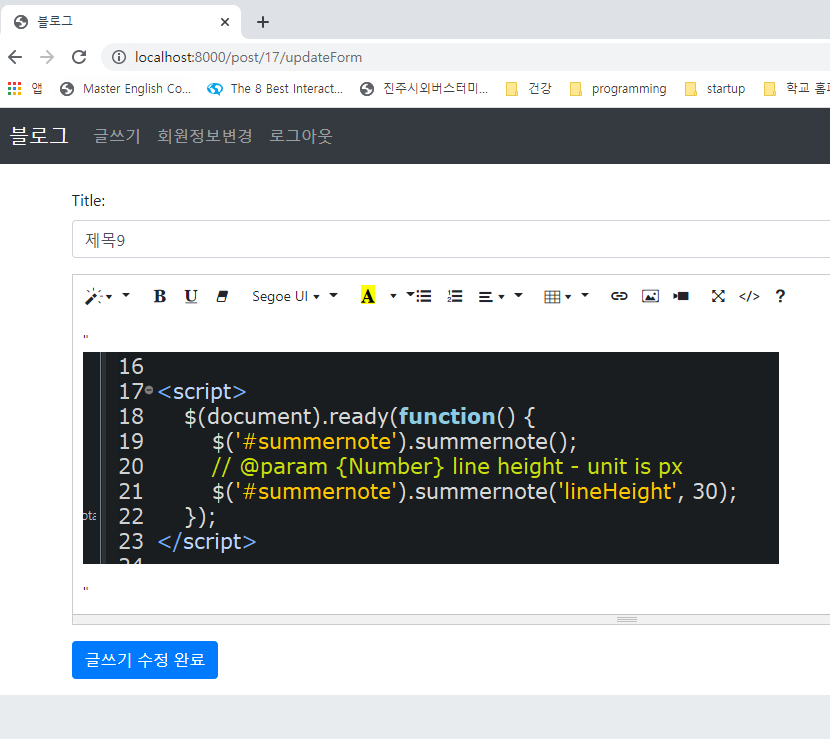The image size is (830, 739).
Task: Open the paragraph alignment dropdown
Action: [x=491, y=296]
